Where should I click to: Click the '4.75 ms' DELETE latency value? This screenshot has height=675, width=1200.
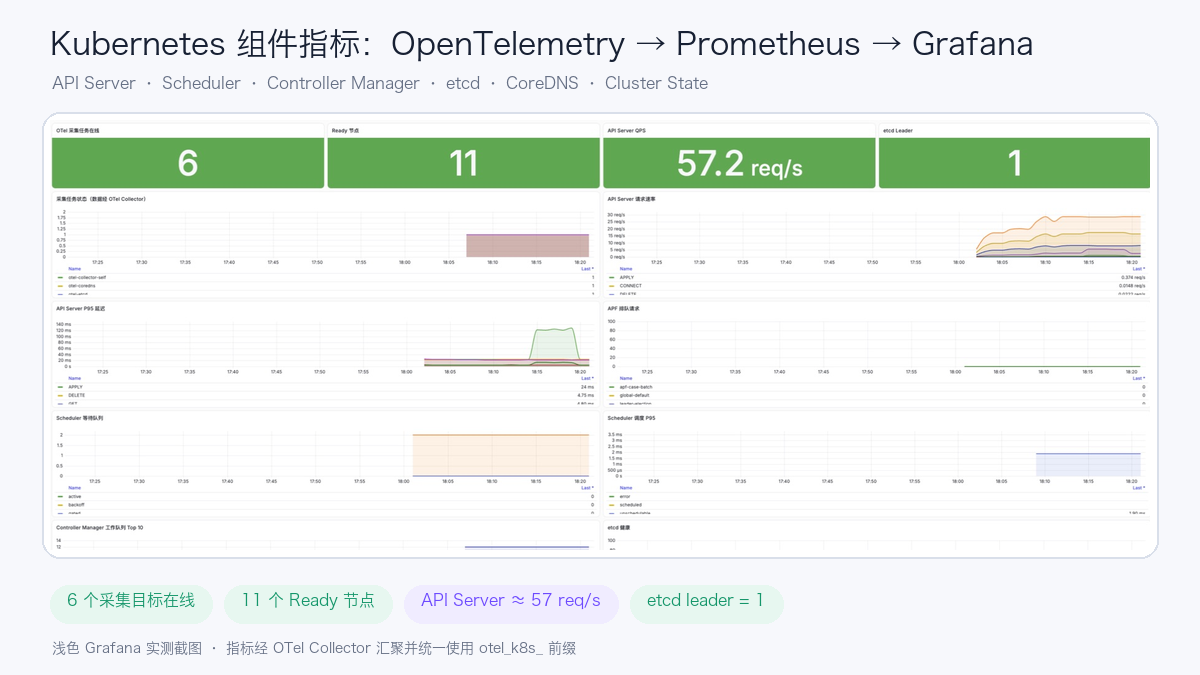(x=585, y=396)
